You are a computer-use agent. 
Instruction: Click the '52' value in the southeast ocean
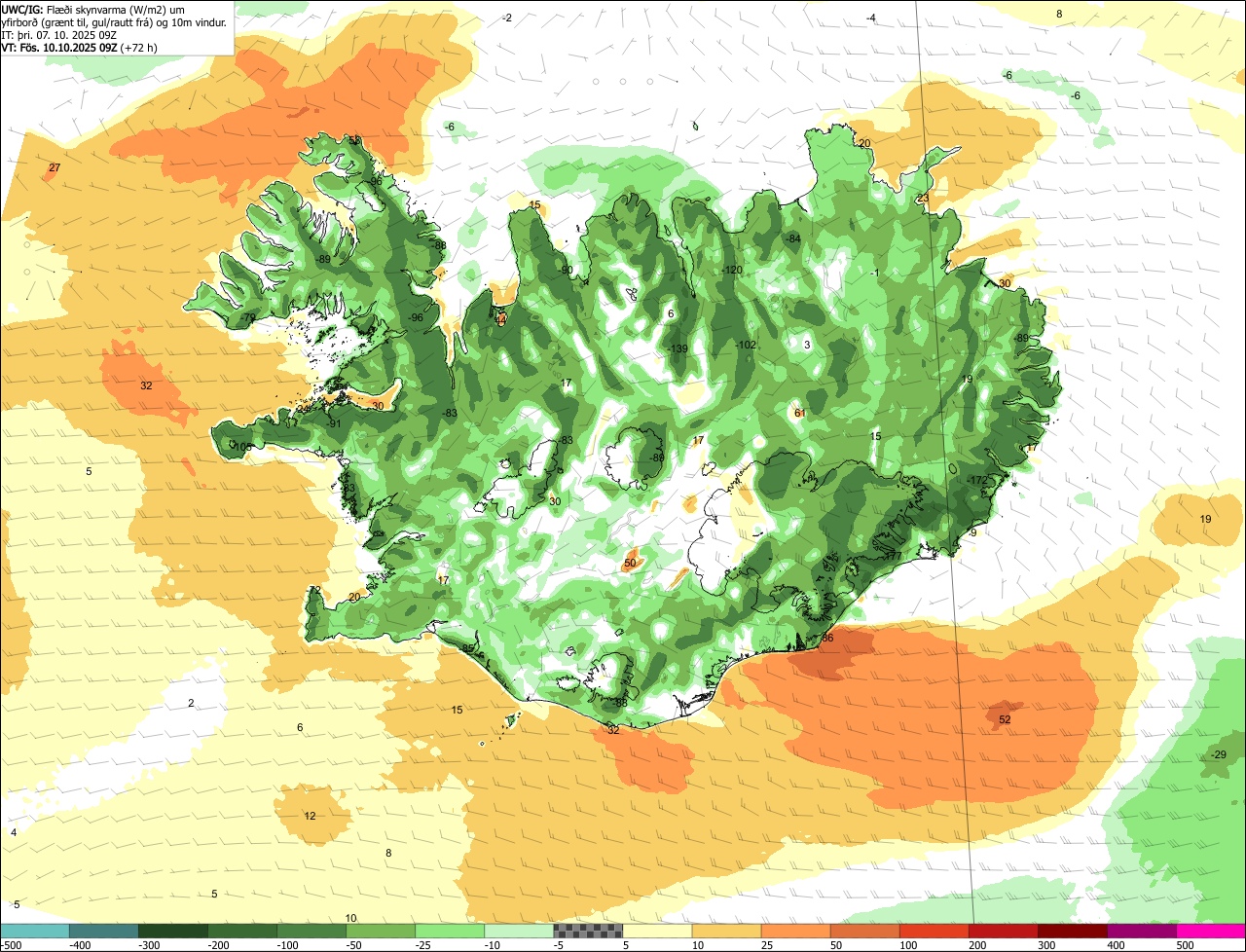1006,720
